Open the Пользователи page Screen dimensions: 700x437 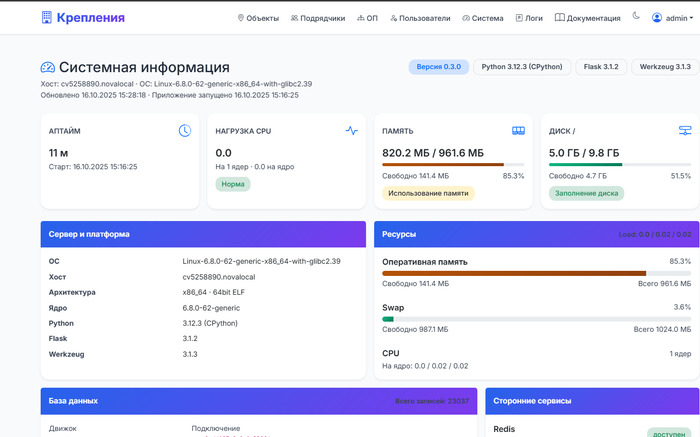(420, 18)
